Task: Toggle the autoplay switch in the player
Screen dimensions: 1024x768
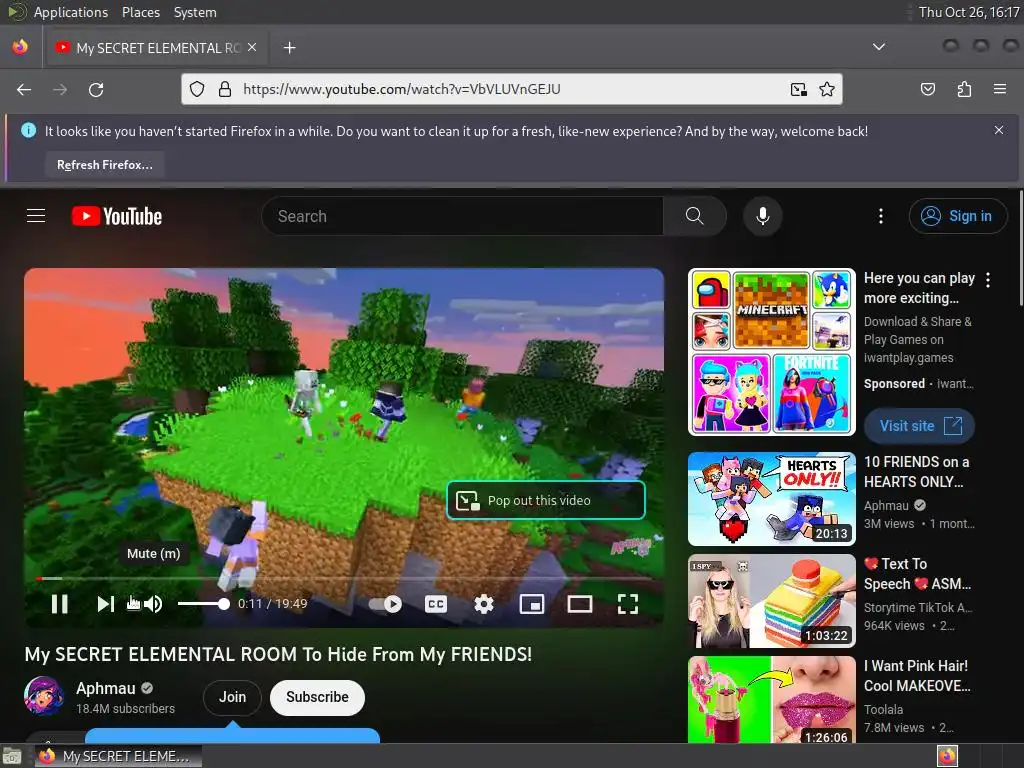Action: click(x=385, y=604)
